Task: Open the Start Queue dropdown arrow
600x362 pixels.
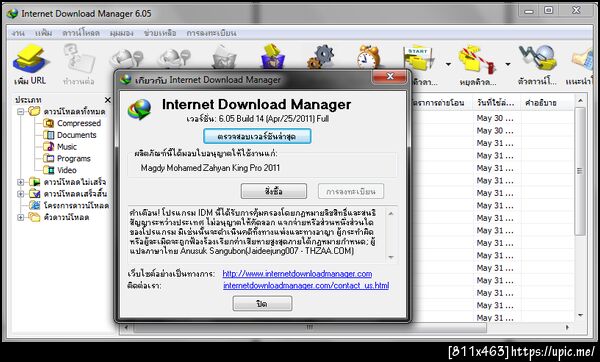Action: pyautogui.click(x=448, y=64)
